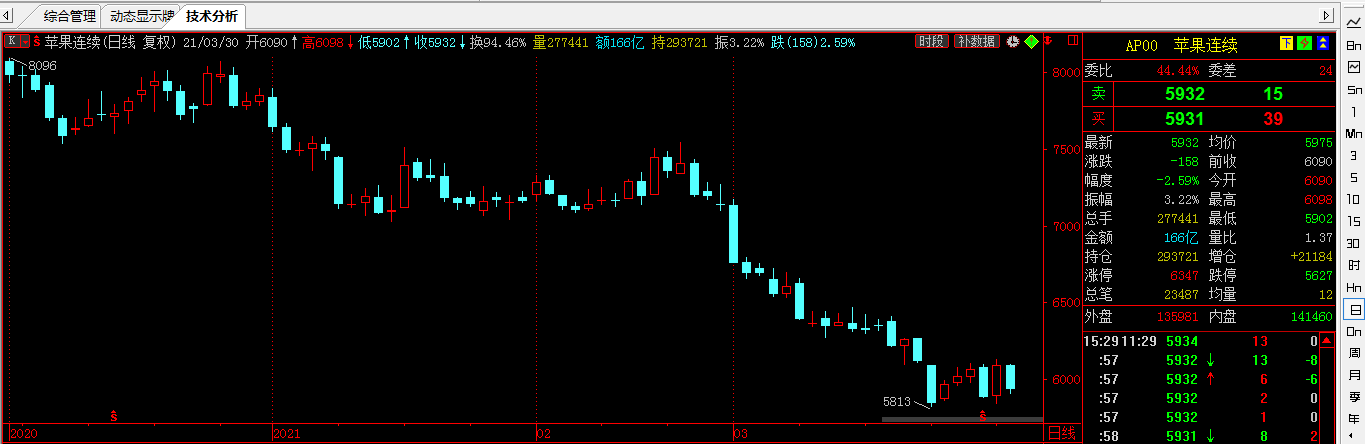Click the 外盘 value 135981

[x=1177, y=317]
